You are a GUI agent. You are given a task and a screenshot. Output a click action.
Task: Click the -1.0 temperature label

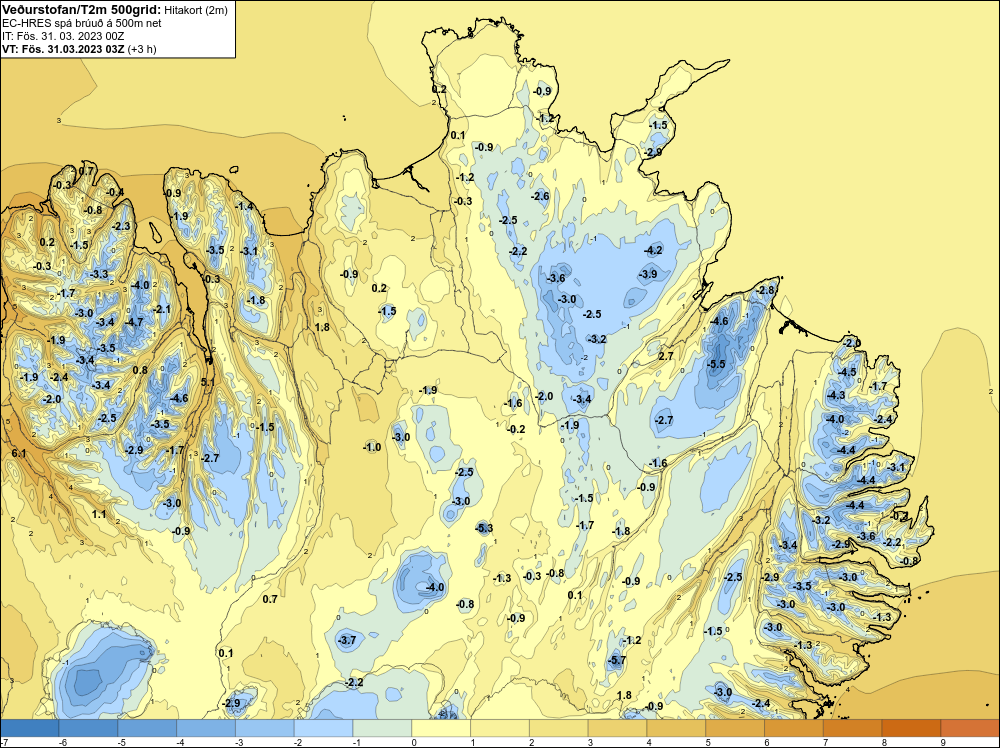click(x=372, y=447)
